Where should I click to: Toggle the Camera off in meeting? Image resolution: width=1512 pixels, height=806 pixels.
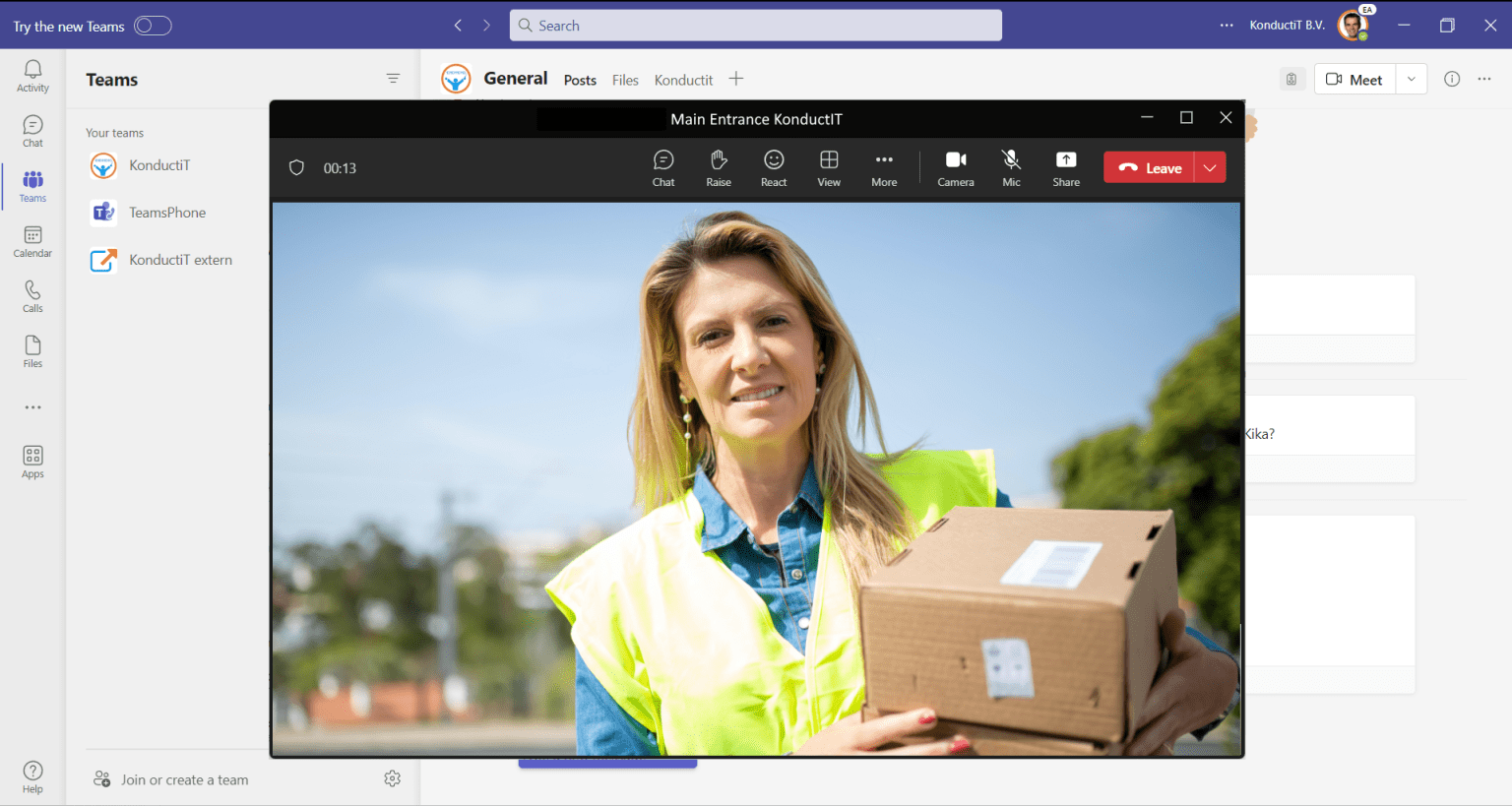(x=955, y=167)
